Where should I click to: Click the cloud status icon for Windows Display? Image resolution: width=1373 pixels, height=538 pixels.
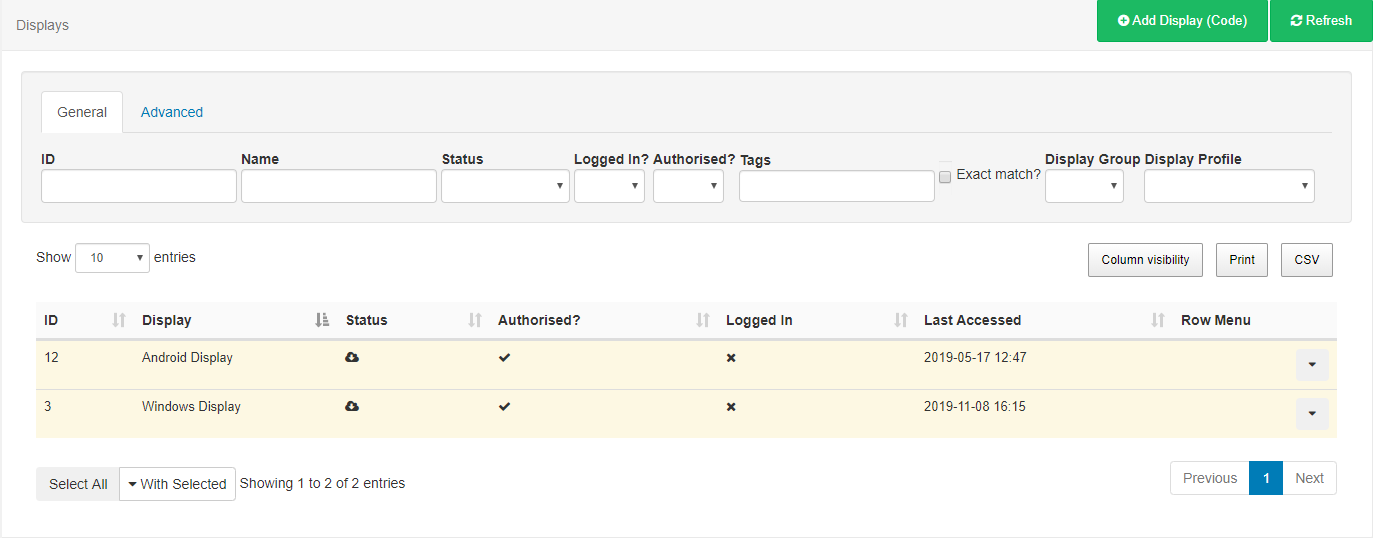click(352, 406)
